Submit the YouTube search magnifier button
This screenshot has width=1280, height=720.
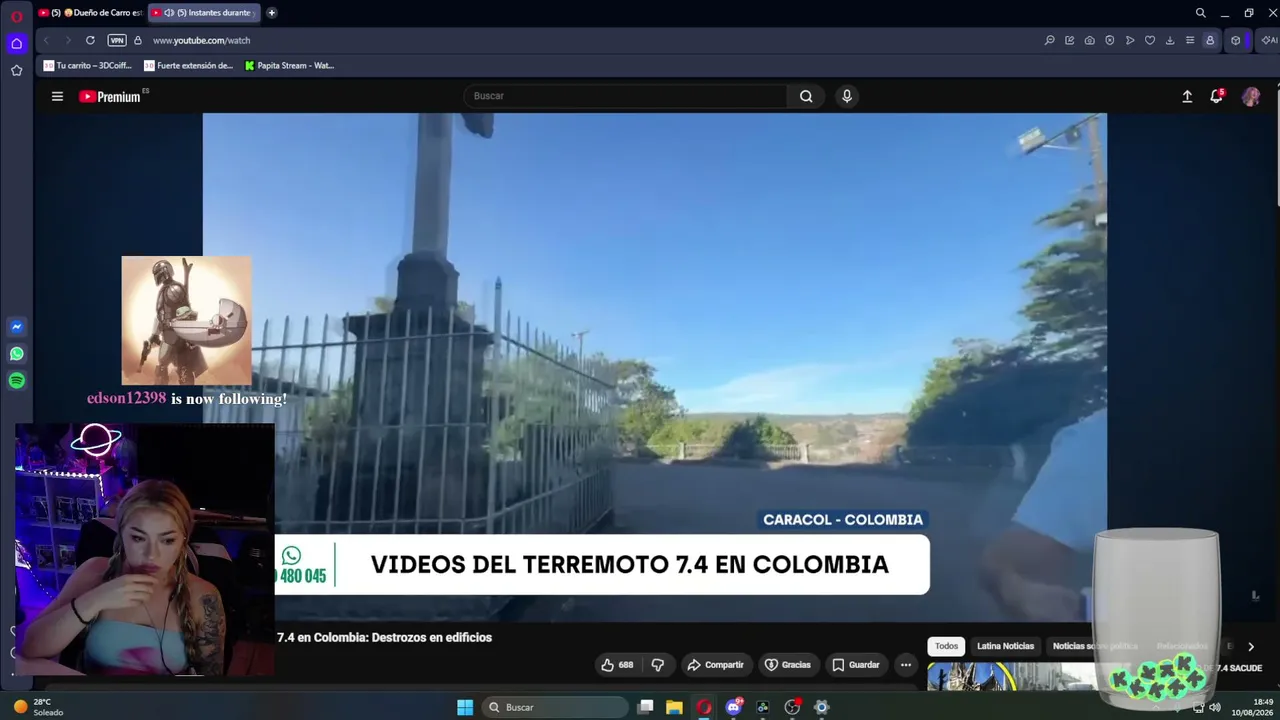[806, 96]
